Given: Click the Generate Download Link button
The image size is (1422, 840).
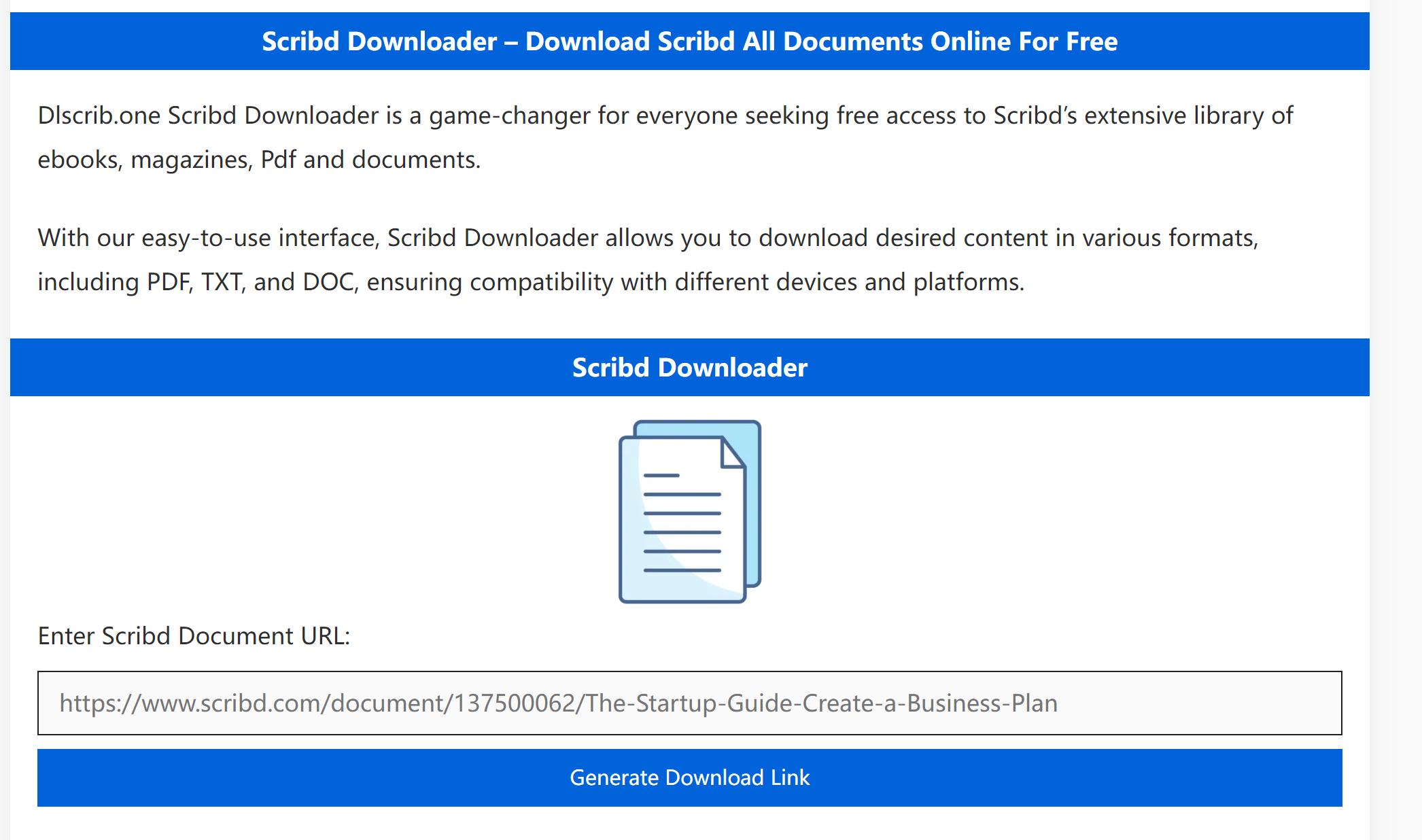Looking at the screenshot, I should coord(689,777).
